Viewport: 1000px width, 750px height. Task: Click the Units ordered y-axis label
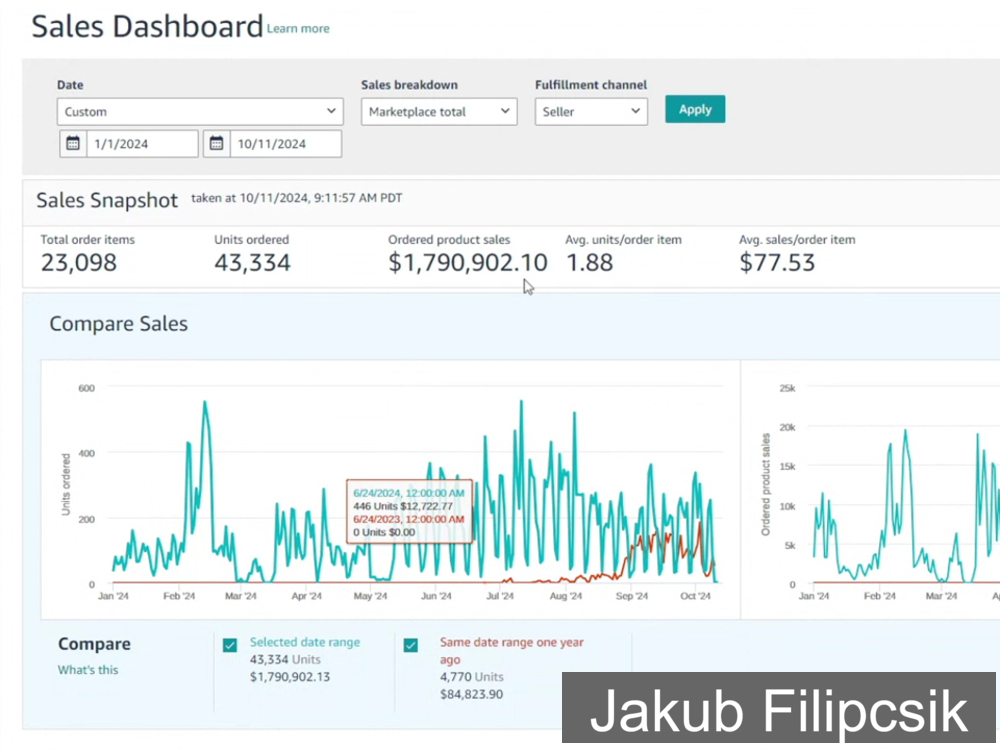(x=66, y=485)
